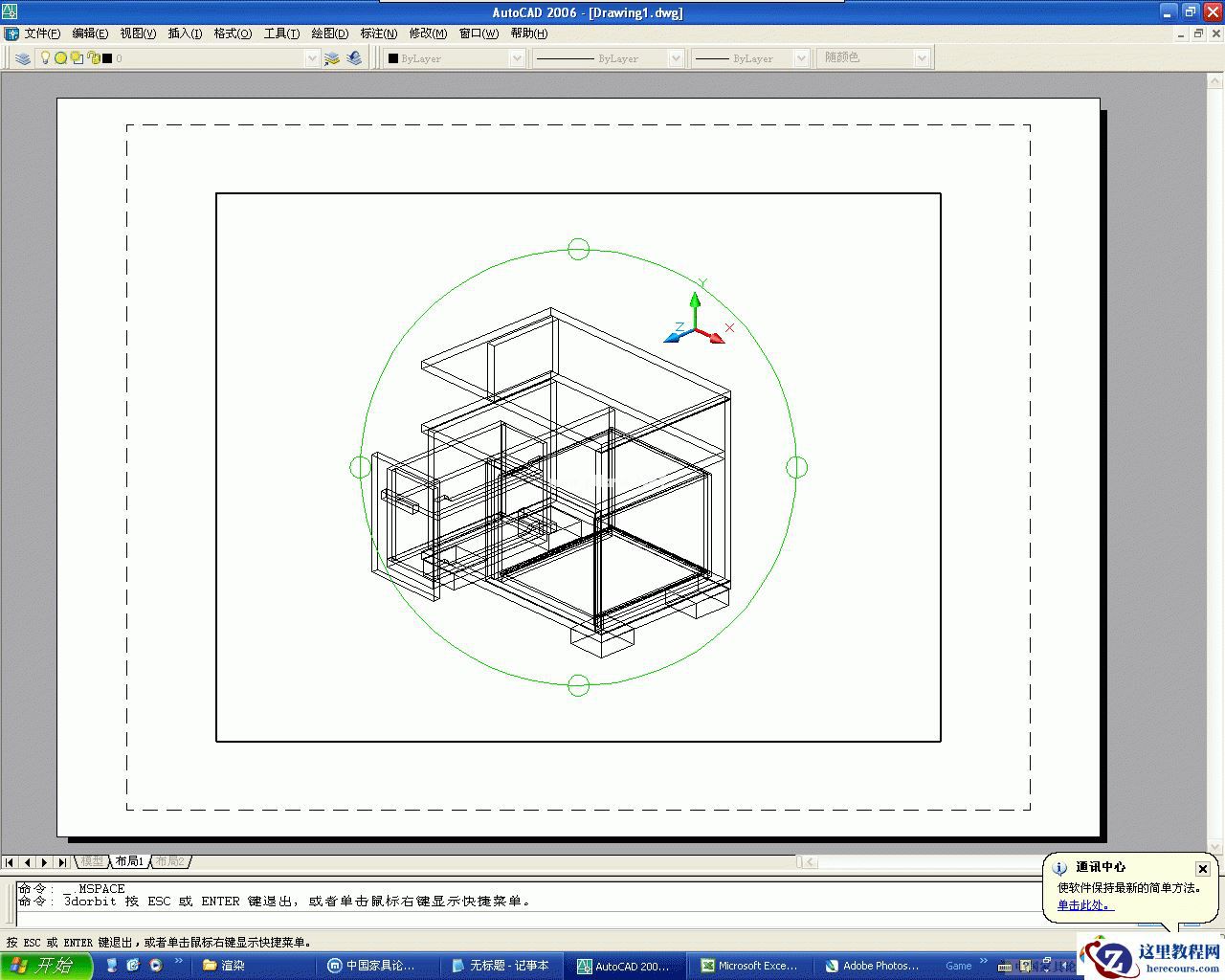Expand the layer name dropdown
Image resolution: width=1225 pixels, height=980 pixels.
coord(312,58)
